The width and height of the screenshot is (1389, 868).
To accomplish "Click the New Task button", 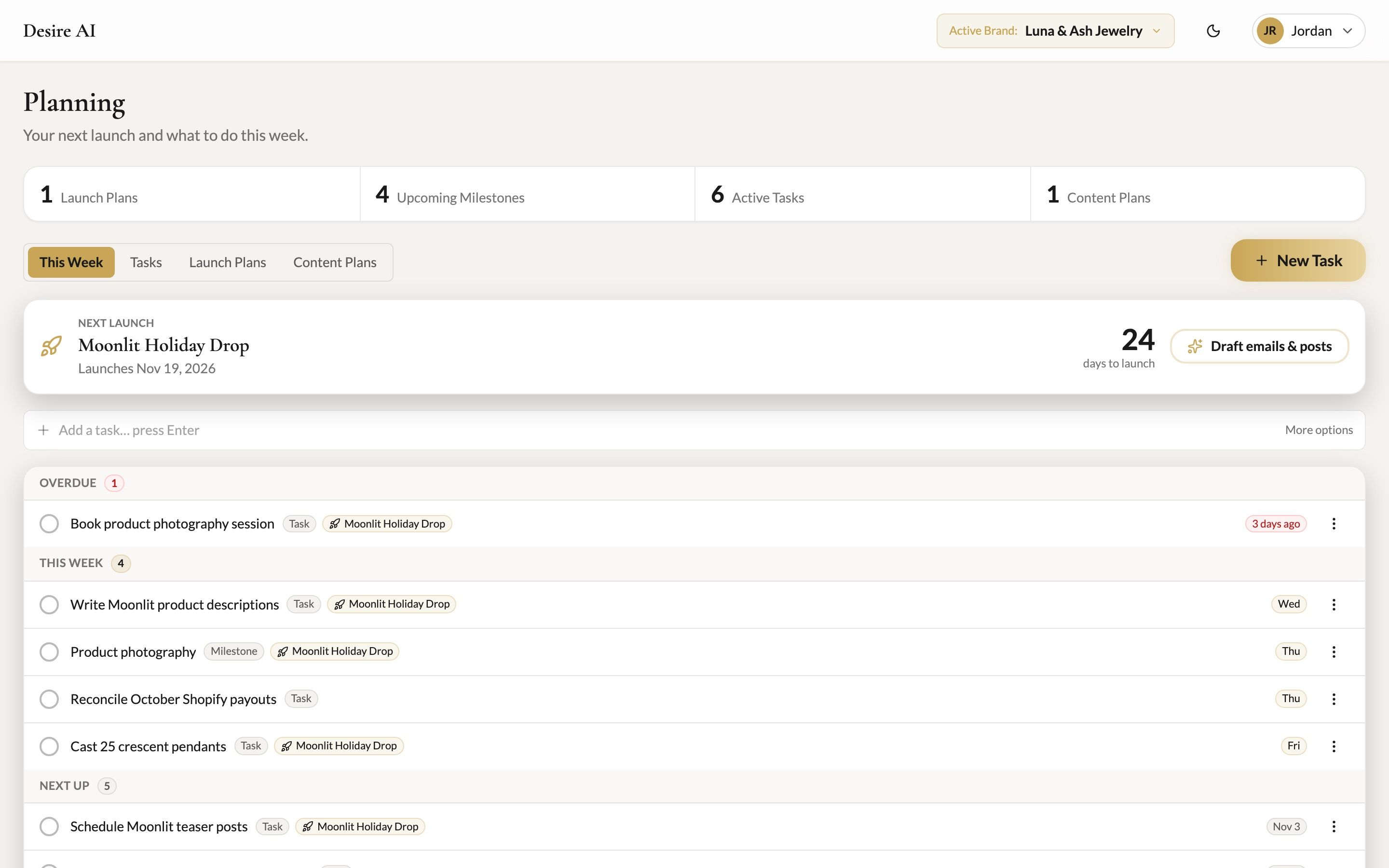I will coord(1298,260).
